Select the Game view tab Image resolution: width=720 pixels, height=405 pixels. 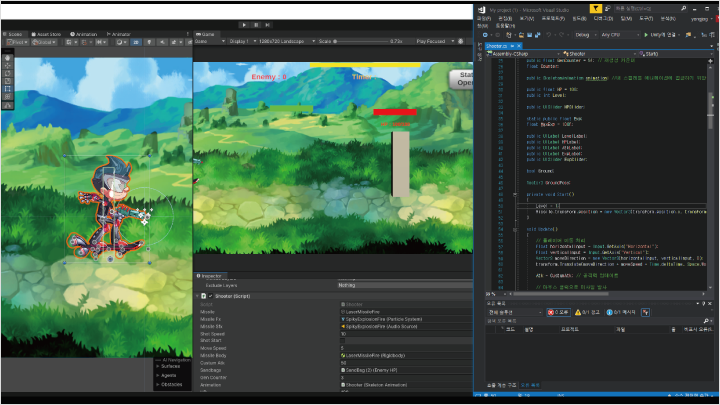(x=205, y=34)
